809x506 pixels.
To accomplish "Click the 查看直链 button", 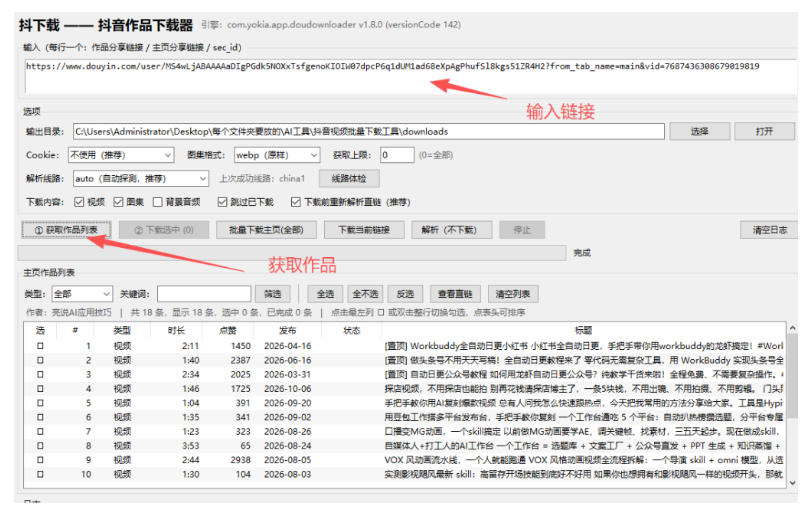I will click(x=455, y=294).
